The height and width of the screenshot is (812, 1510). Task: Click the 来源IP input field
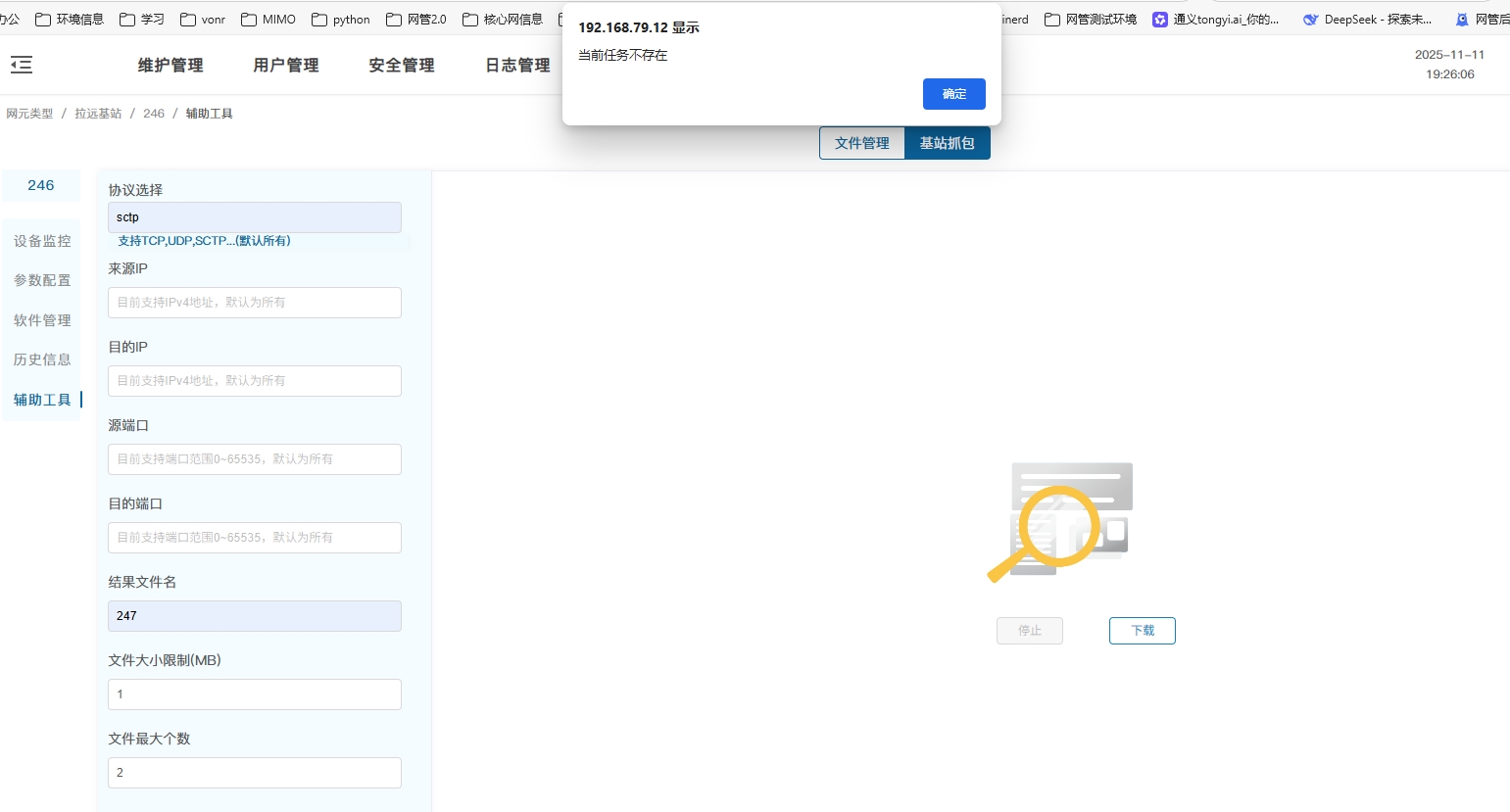tap(255, 303)
